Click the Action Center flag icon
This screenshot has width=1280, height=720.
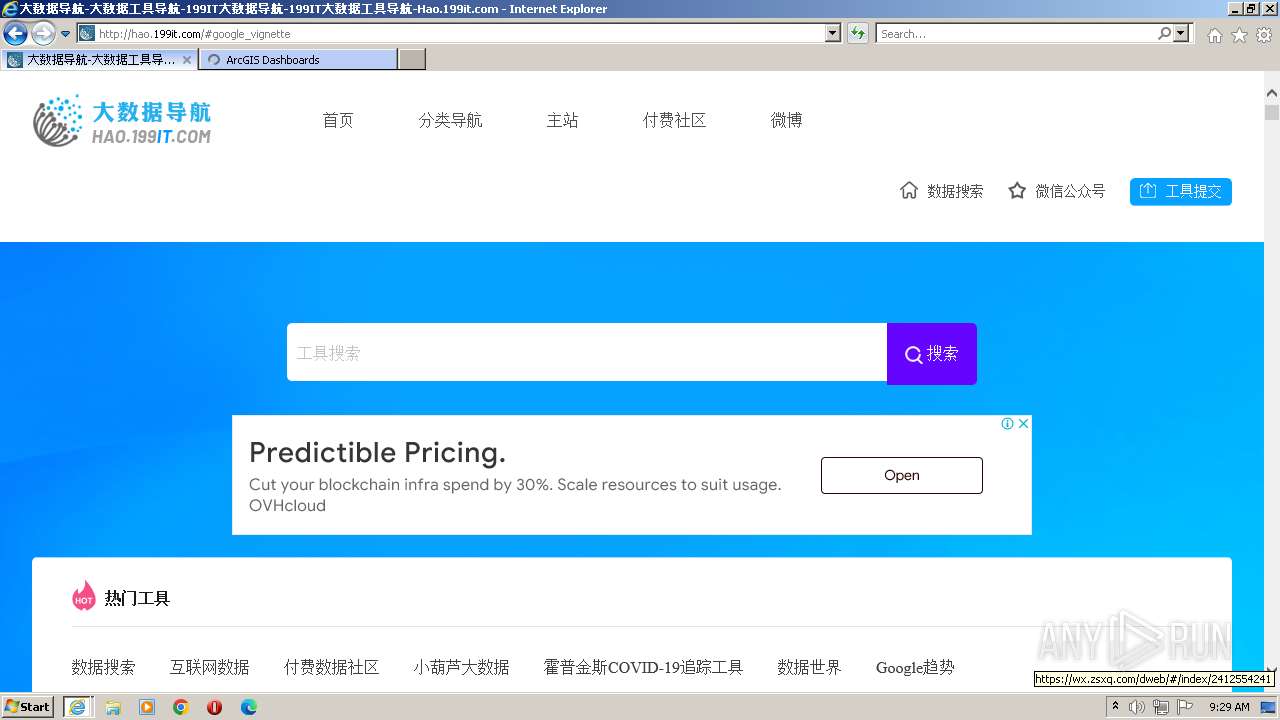tap(1185, 707)
